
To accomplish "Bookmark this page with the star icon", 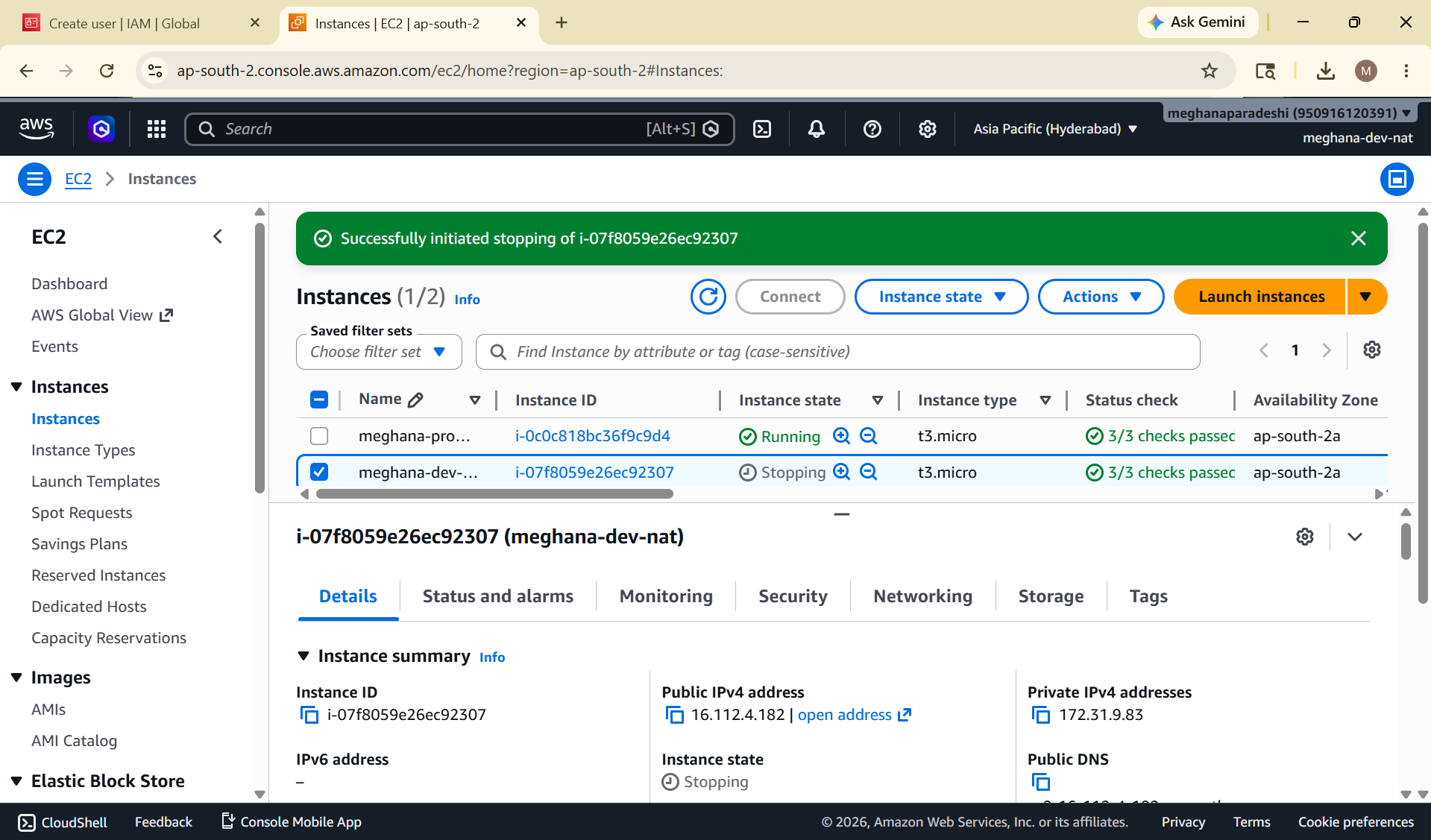I will [x=1209, y=71].
